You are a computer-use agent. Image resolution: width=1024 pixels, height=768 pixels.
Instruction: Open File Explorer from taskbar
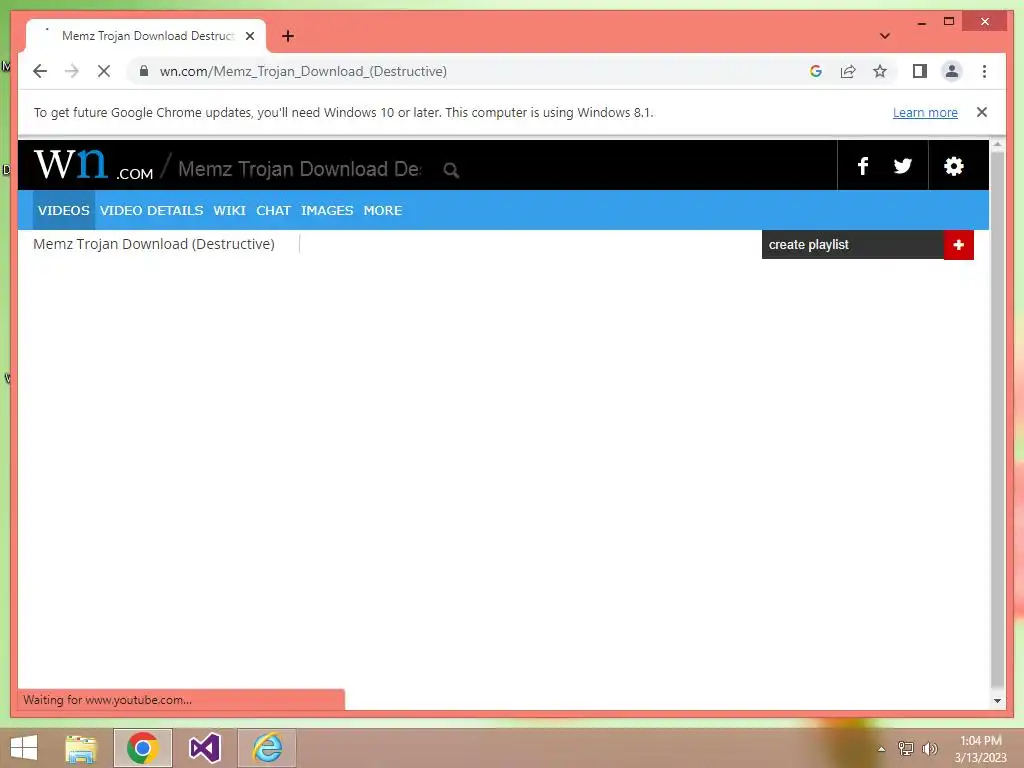(81, 748)
